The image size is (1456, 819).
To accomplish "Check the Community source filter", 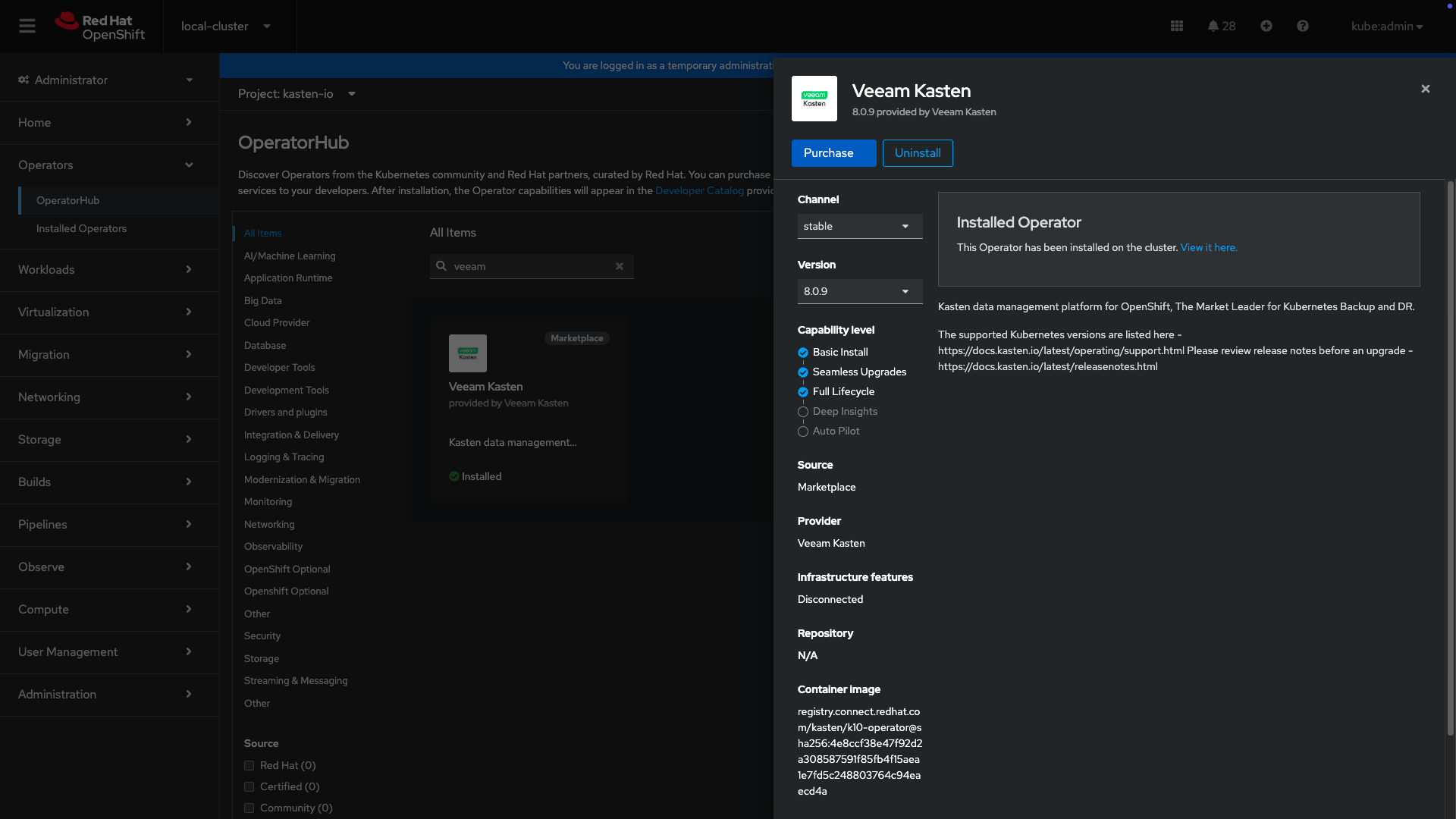I will [x=249, y=808].
